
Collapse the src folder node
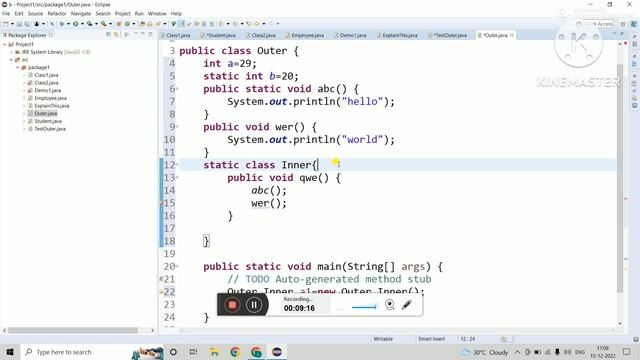point(12,60)
